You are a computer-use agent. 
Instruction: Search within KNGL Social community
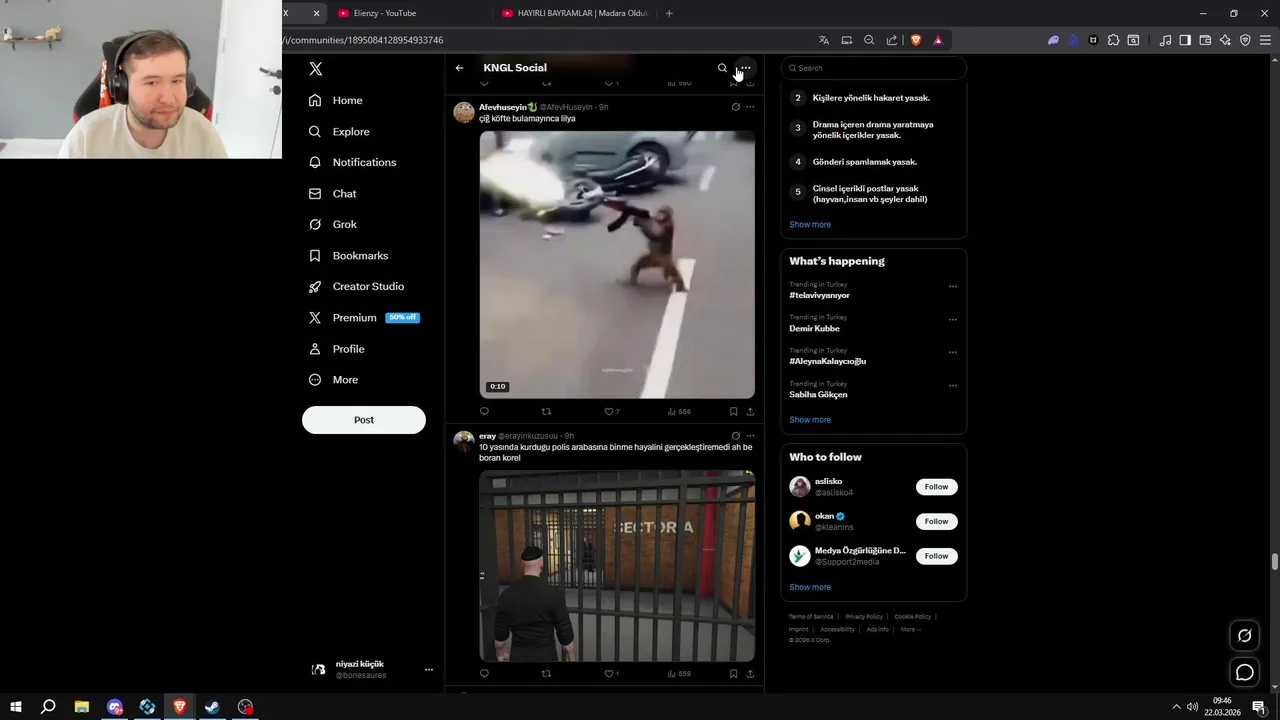[722, 68]
